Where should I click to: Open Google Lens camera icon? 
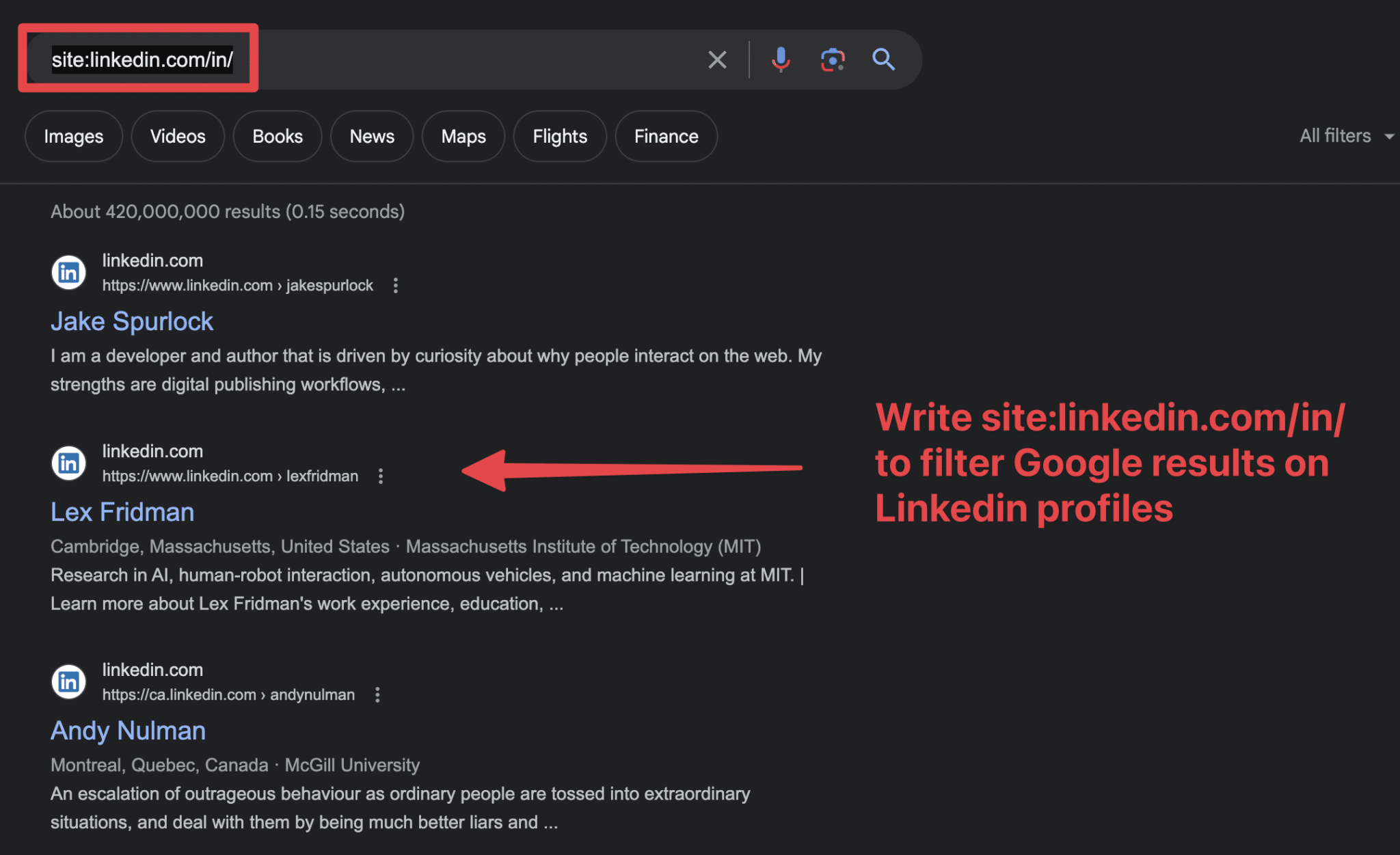click(x=832, y=59)
